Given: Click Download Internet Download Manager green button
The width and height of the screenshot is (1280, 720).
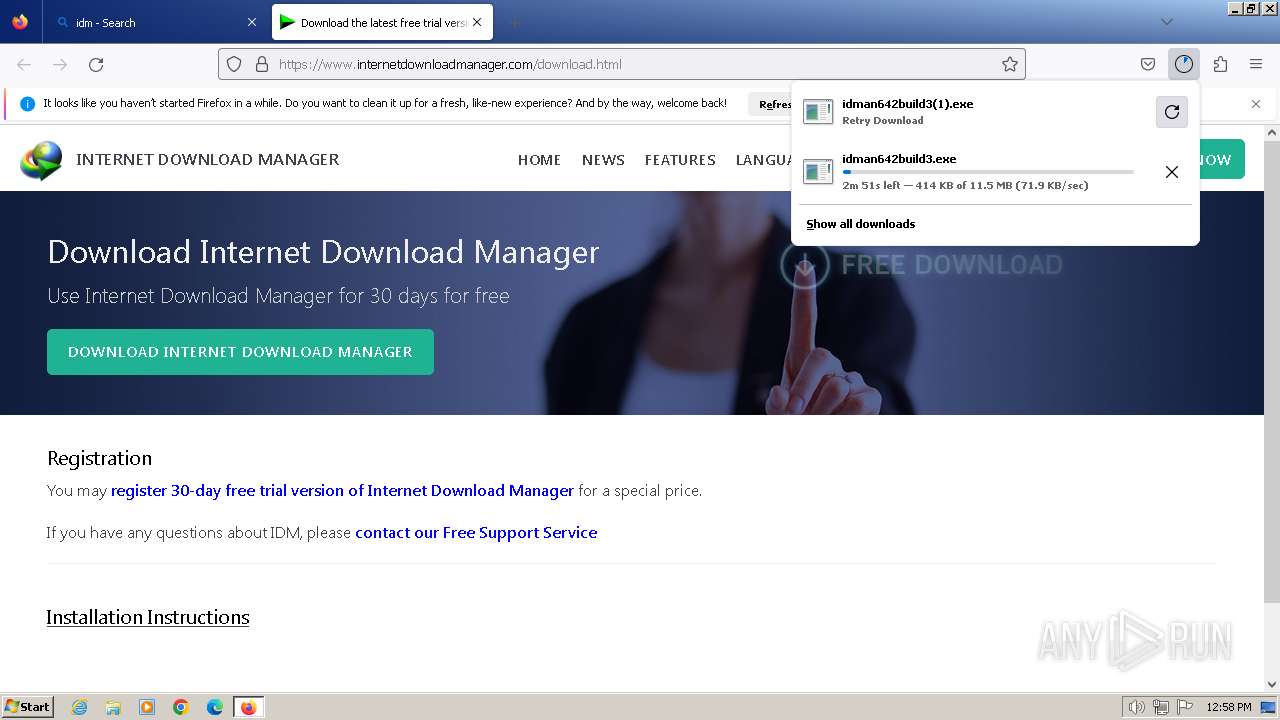Looking at the screenshot, I should [x=240, y=352].
